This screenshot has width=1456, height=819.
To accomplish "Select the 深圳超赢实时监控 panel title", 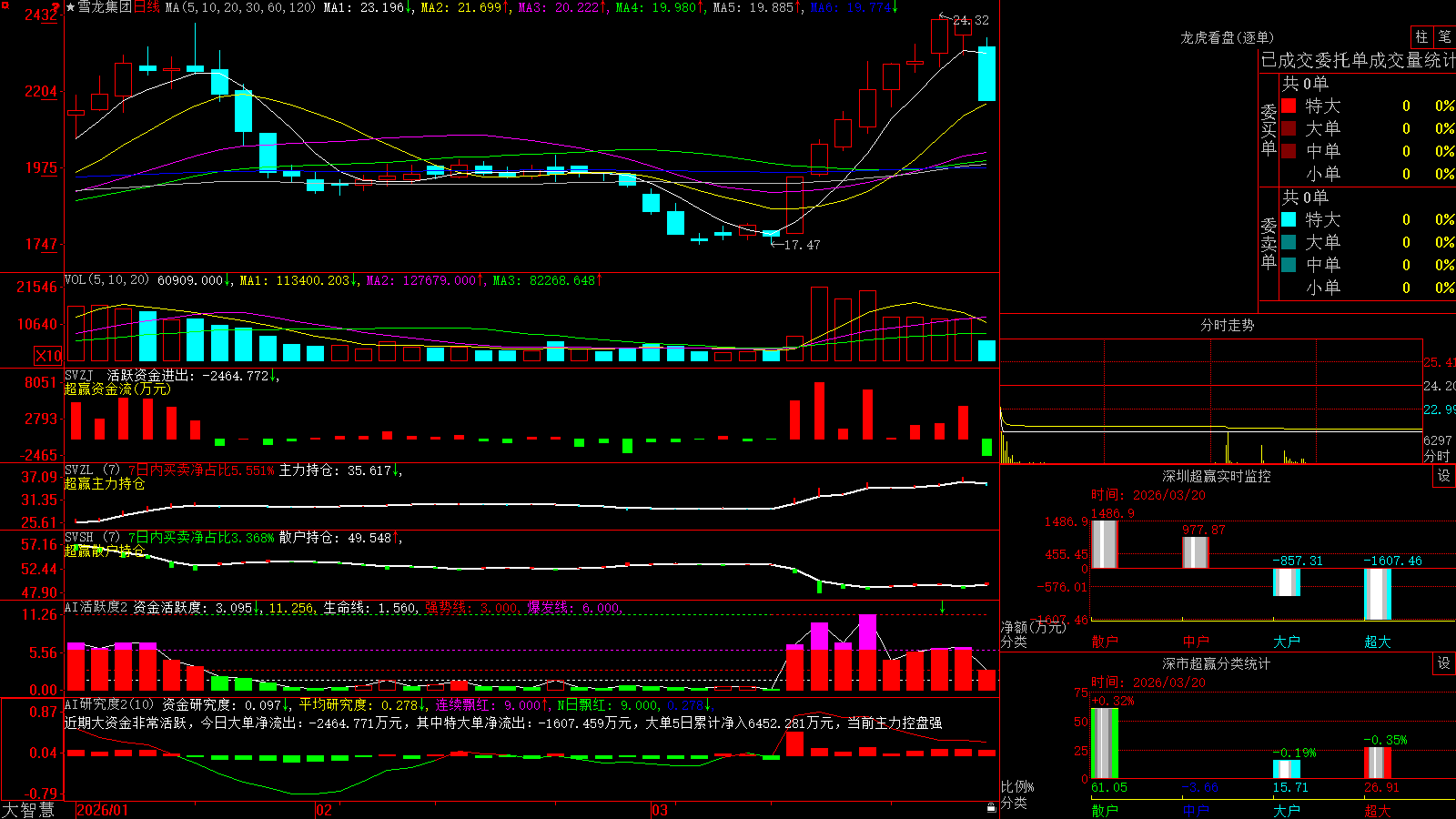I will [1216, 476].
